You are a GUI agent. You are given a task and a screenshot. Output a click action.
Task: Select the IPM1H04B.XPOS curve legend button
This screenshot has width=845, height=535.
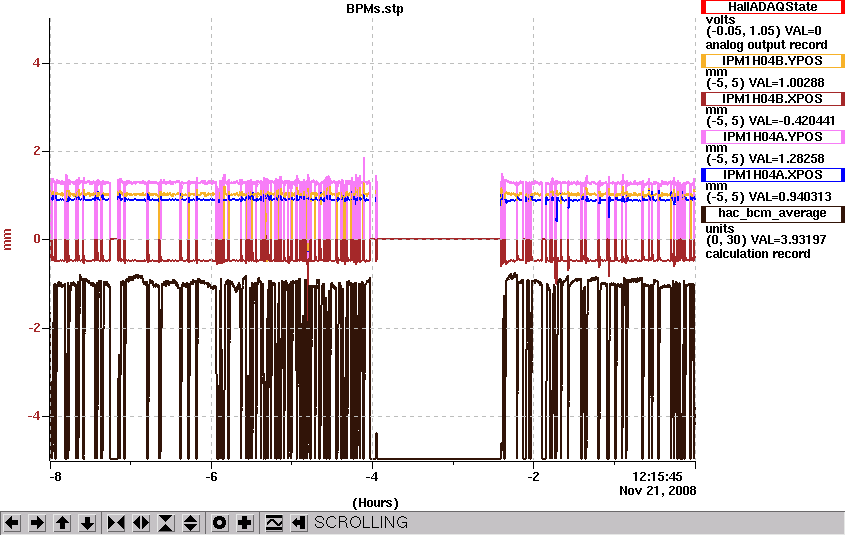pyautogui.click(x=772, y=99)
